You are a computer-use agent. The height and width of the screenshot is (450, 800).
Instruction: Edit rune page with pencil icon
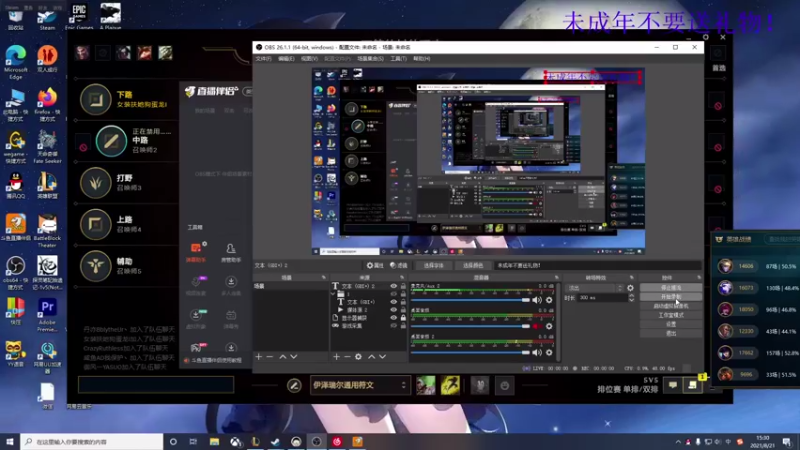click(294, 386)
